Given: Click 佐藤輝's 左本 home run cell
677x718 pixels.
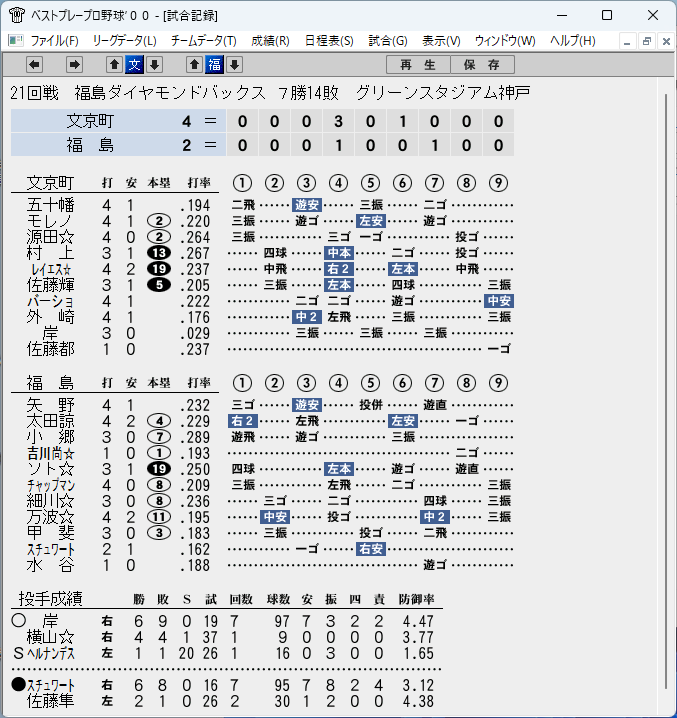Looking at the screenshot, I should (338, 285).
